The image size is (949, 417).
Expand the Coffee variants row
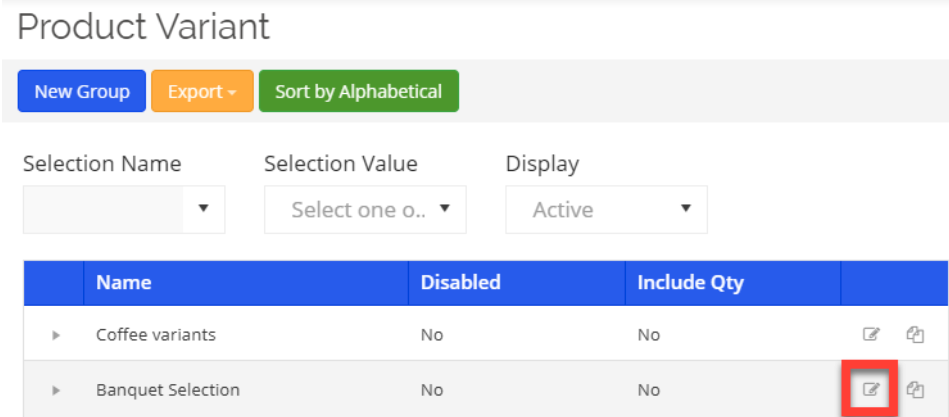coord(56,336)
